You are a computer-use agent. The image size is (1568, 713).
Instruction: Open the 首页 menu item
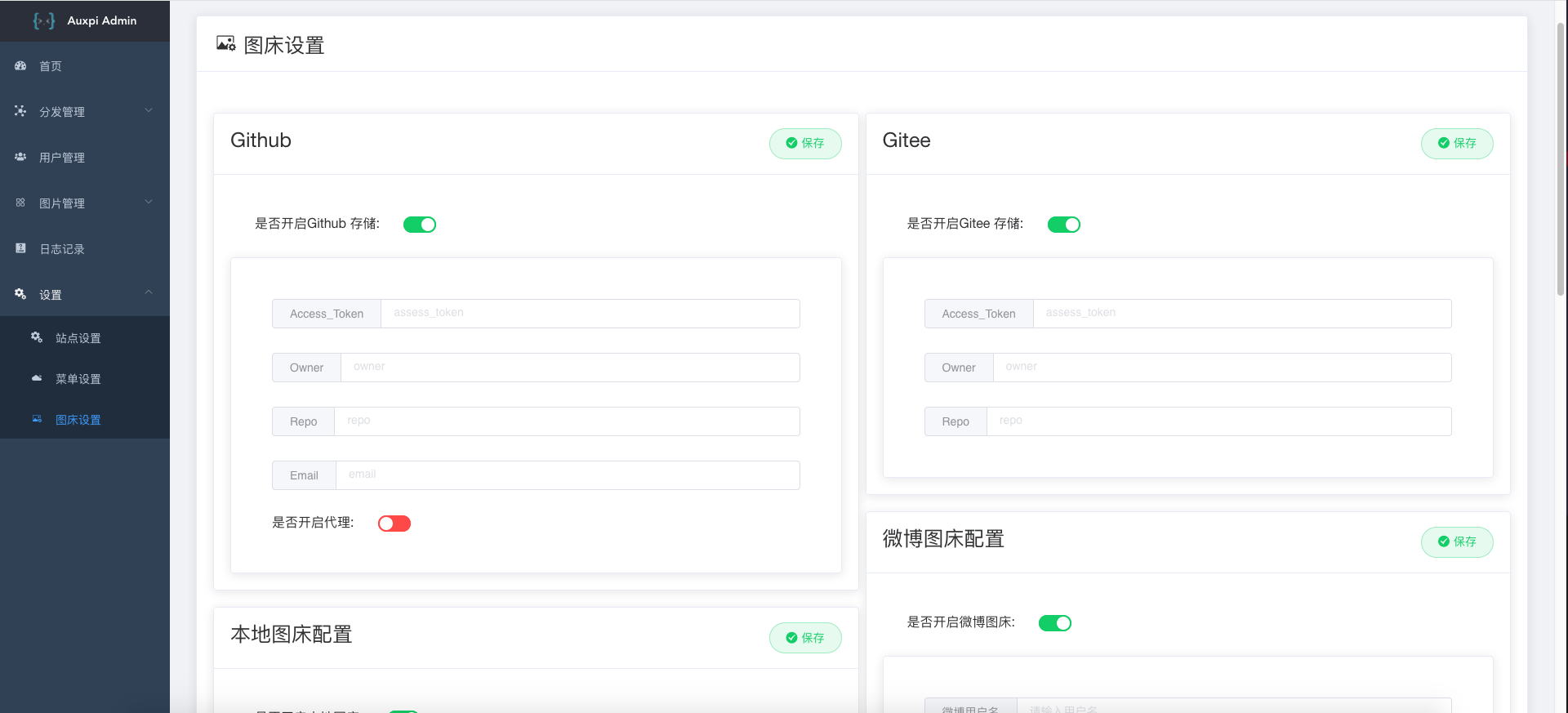point(85,65)
